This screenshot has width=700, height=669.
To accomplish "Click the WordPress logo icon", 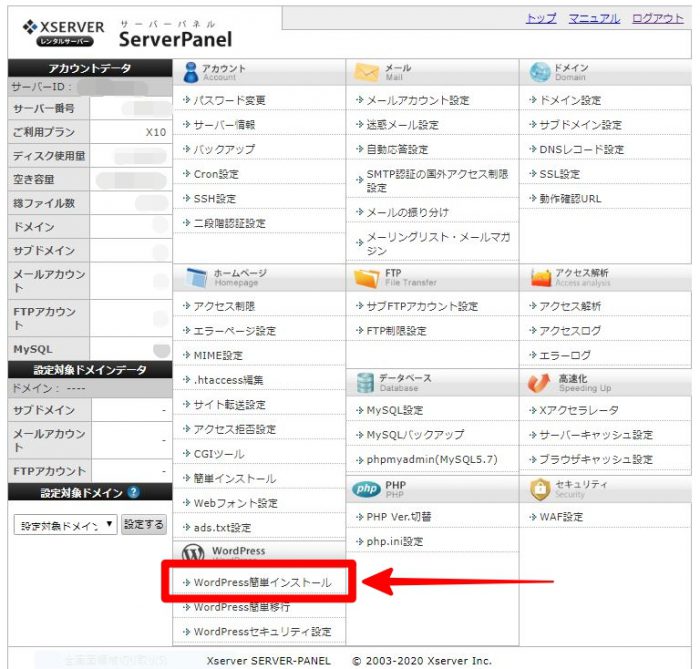I will click(193, 553).
